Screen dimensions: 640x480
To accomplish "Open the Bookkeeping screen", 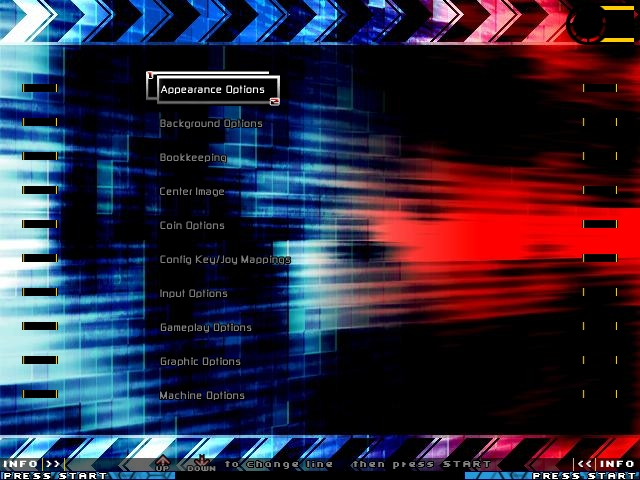I will pyautogui.click(x=193, y=158).
